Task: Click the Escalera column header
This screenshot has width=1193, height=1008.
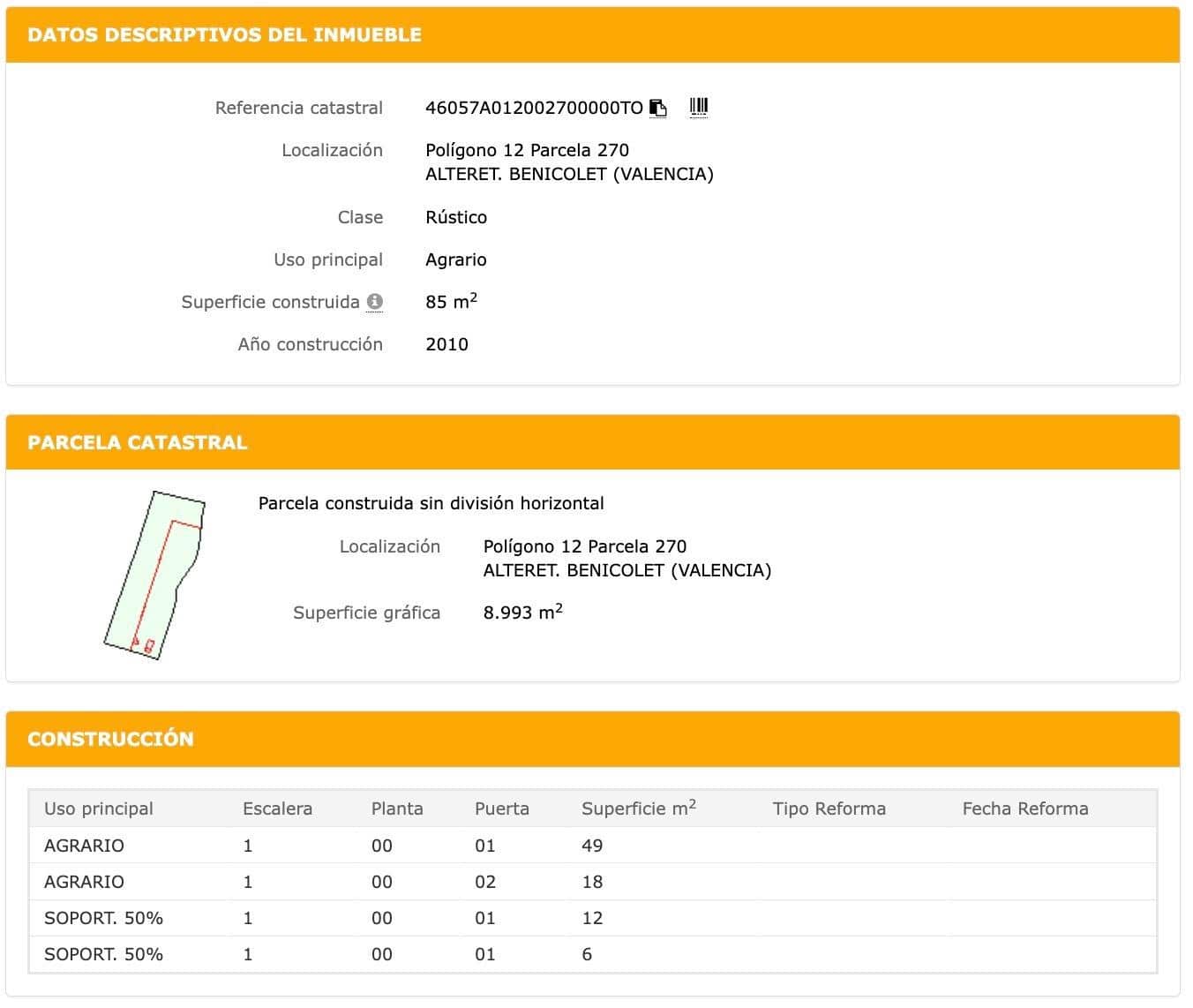Action: click(277, 809)
